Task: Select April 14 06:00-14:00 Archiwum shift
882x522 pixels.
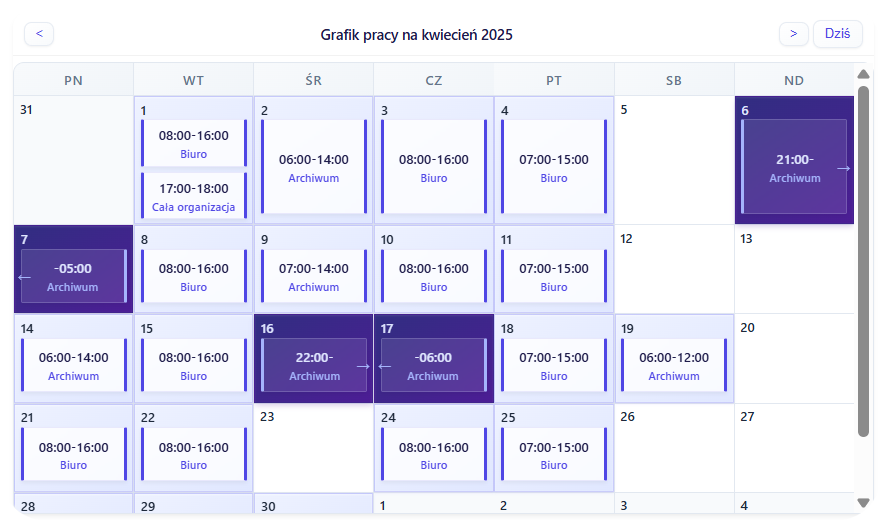Action: pos(74,365)
